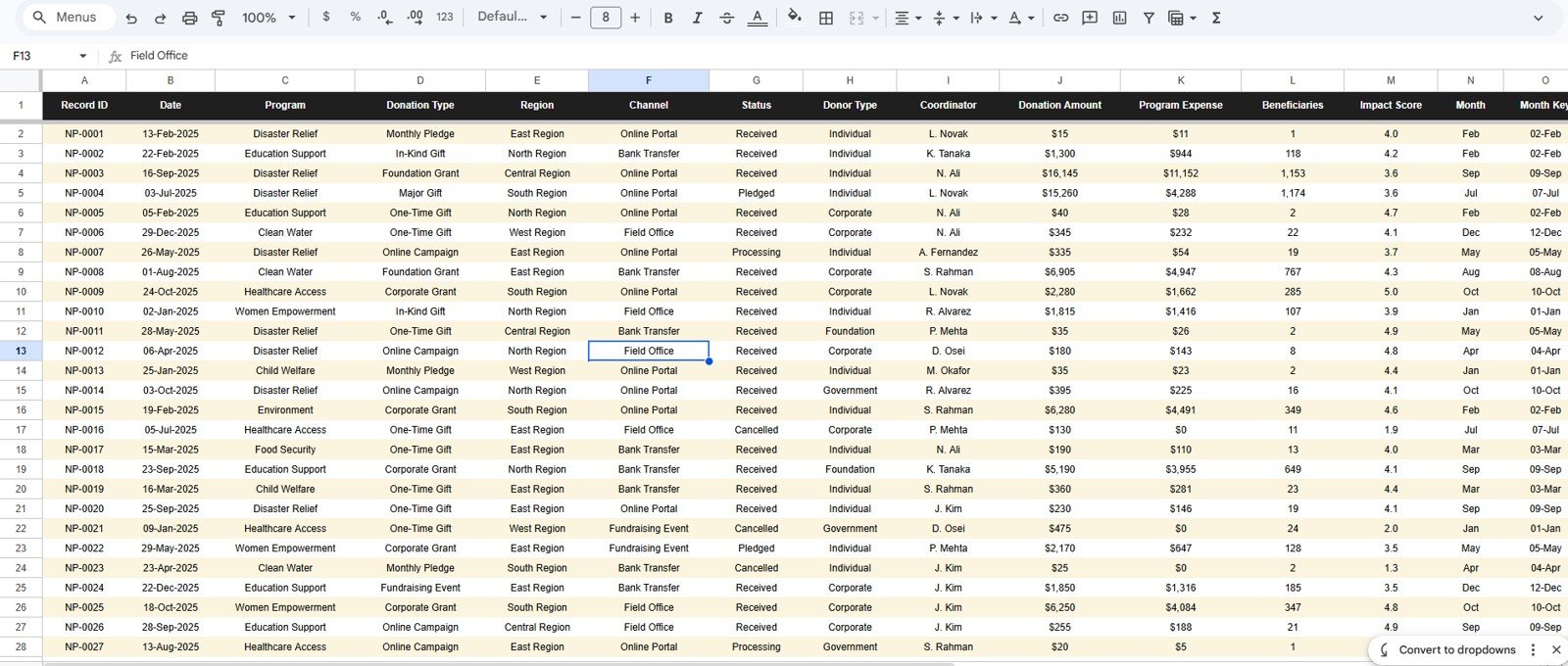Collapse the toolbar with chevron arrow
This screenshot has width=1568, height=666.
point(1538,18)
